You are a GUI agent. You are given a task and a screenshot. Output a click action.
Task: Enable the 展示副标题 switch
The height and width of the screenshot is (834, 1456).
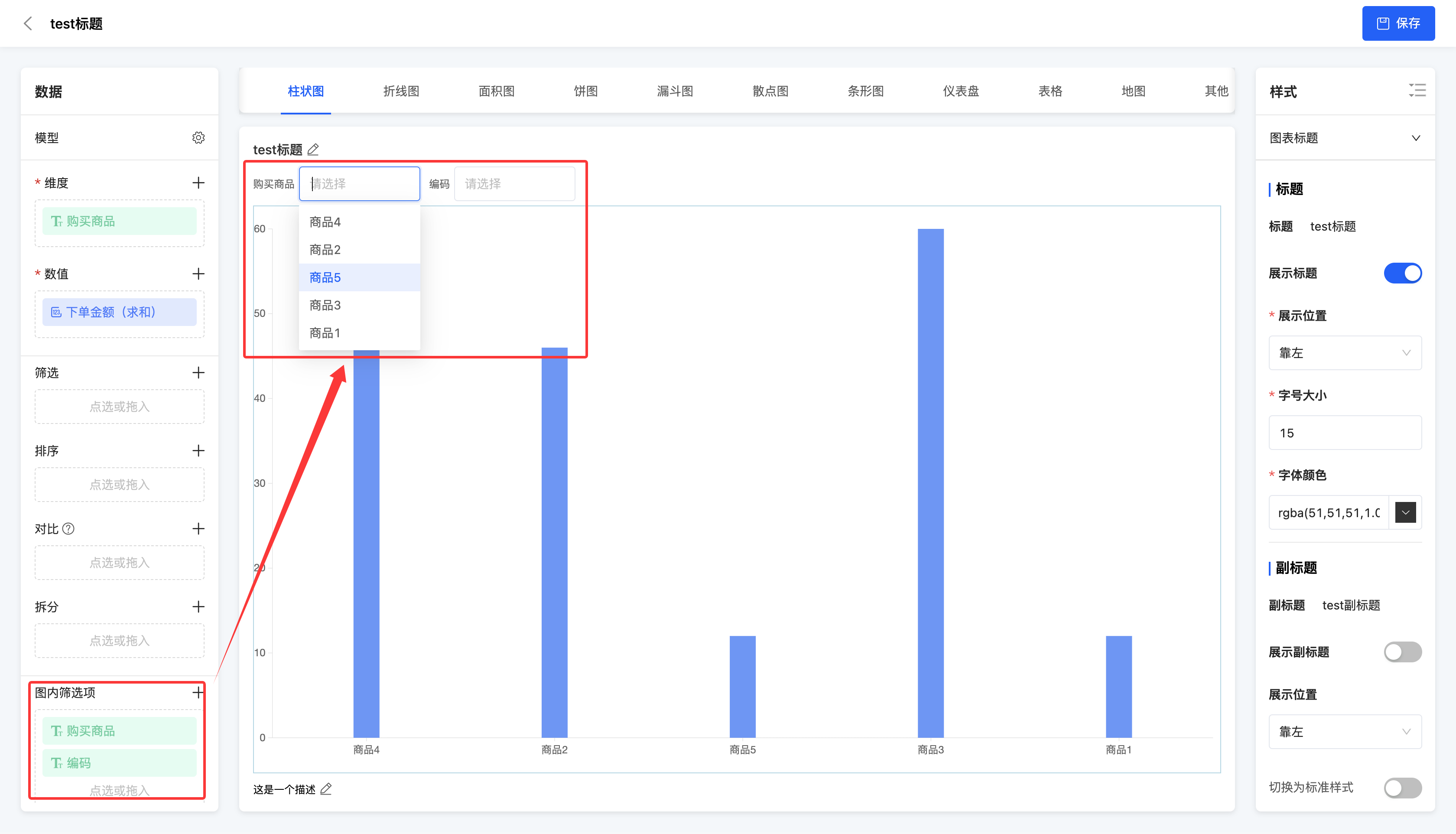pyautogui.click(x=1402, y=652)
